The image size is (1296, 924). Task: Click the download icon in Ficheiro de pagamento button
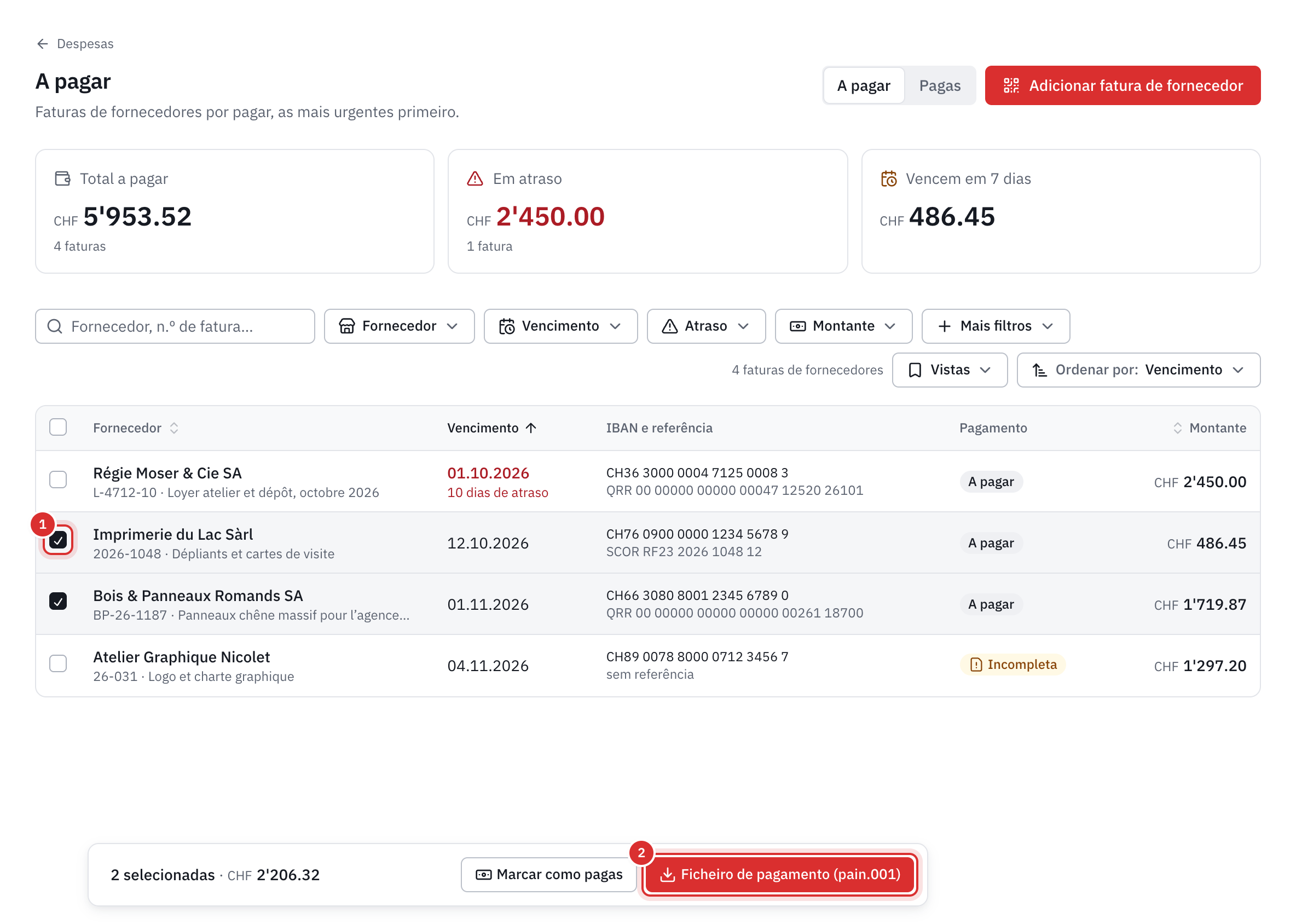tap(667, 875)
